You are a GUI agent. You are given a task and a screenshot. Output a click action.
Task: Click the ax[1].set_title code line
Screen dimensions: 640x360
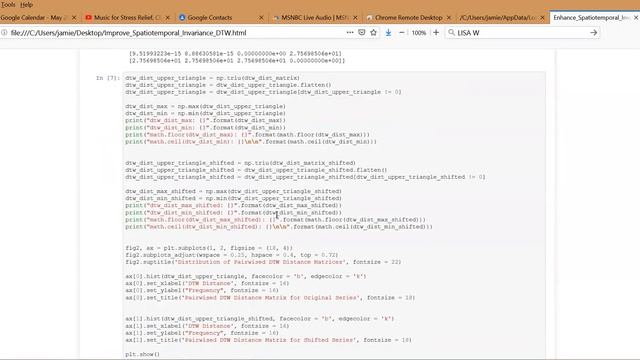pyautogui.click(x=268, y=340)
